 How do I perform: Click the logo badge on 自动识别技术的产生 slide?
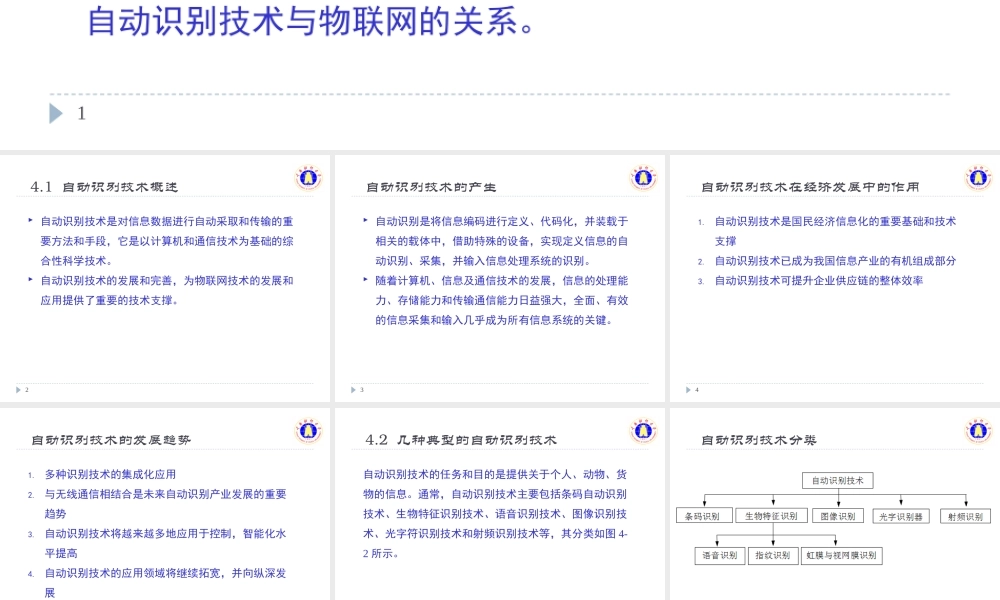coord(645,177)
